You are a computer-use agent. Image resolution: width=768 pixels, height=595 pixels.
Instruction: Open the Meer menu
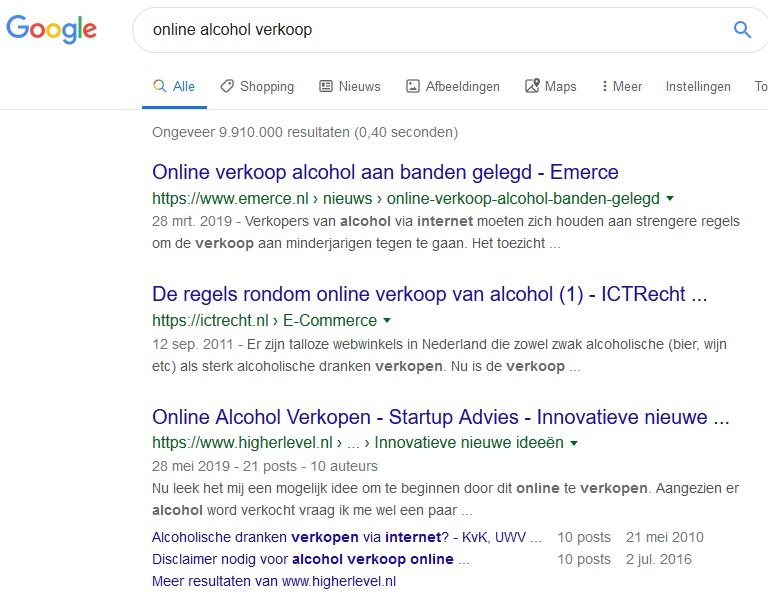pos(622,87)
